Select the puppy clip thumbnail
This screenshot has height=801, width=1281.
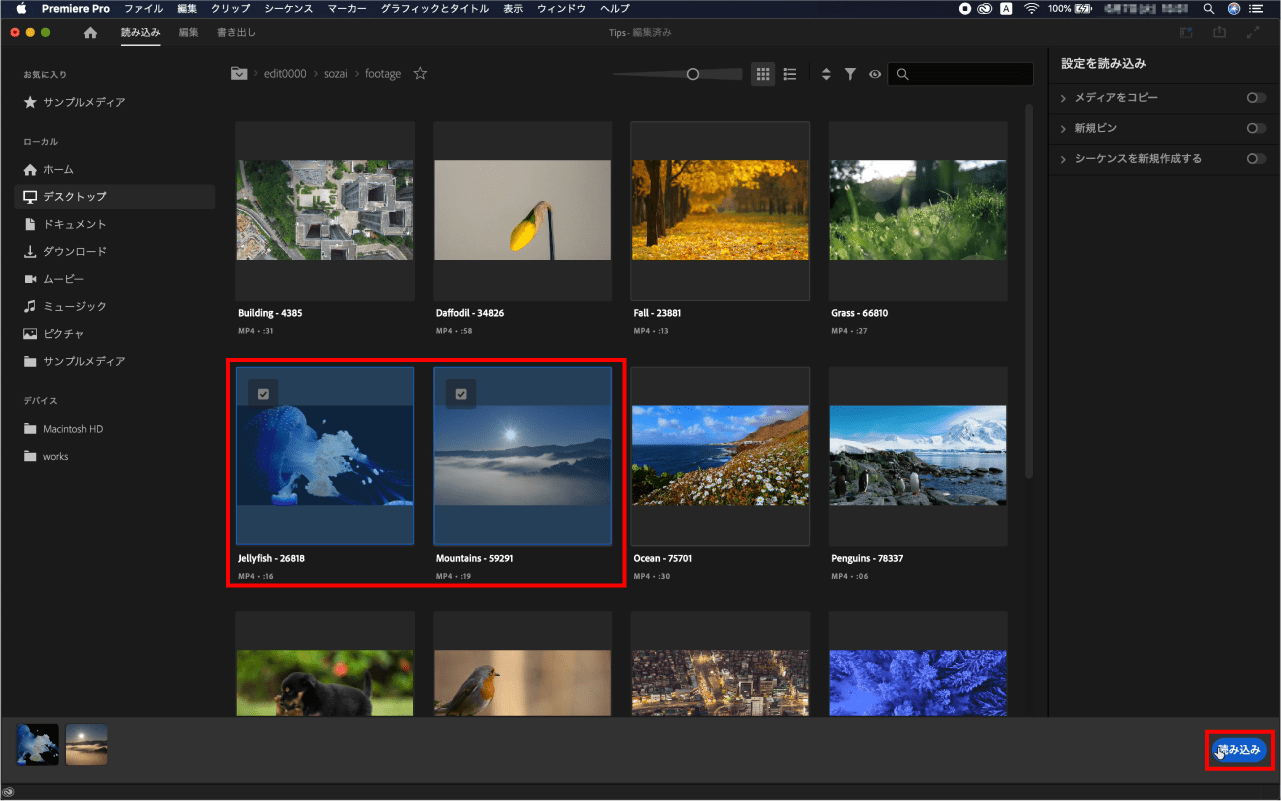point(325,664)
